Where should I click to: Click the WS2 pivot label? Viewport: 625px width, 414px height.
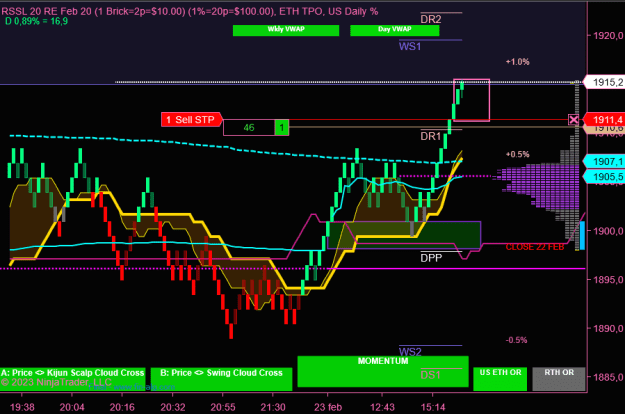[x=410, y=352]
